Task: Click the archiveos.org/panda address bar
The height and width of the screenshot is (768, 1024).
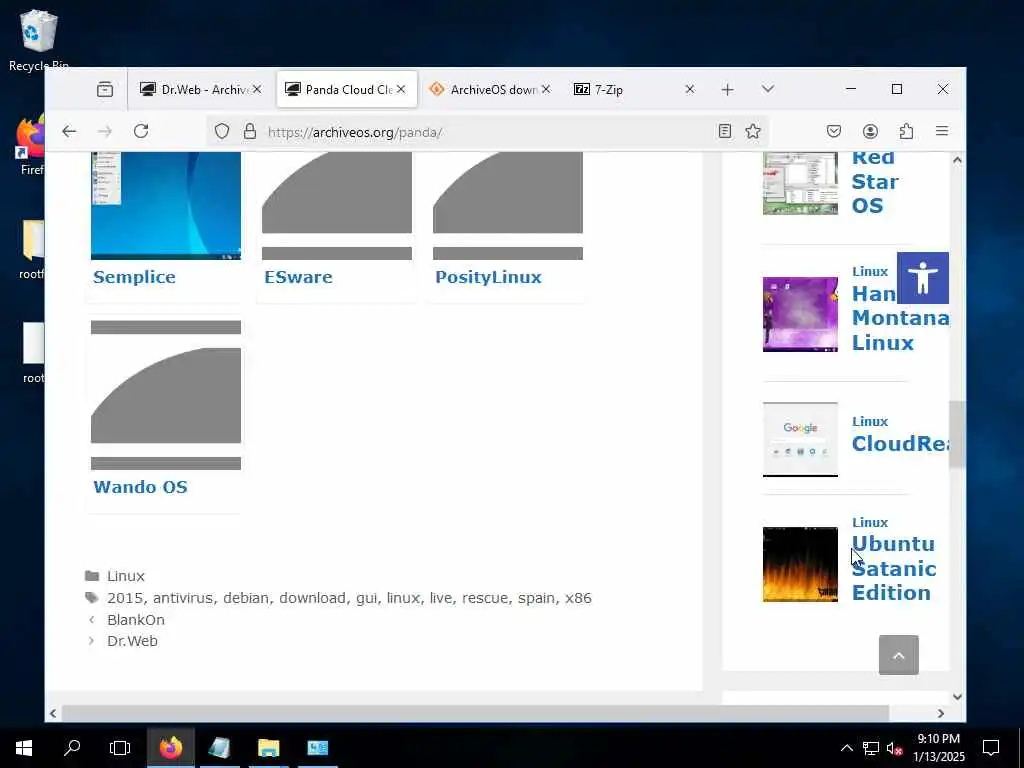Action: [487, 132]
